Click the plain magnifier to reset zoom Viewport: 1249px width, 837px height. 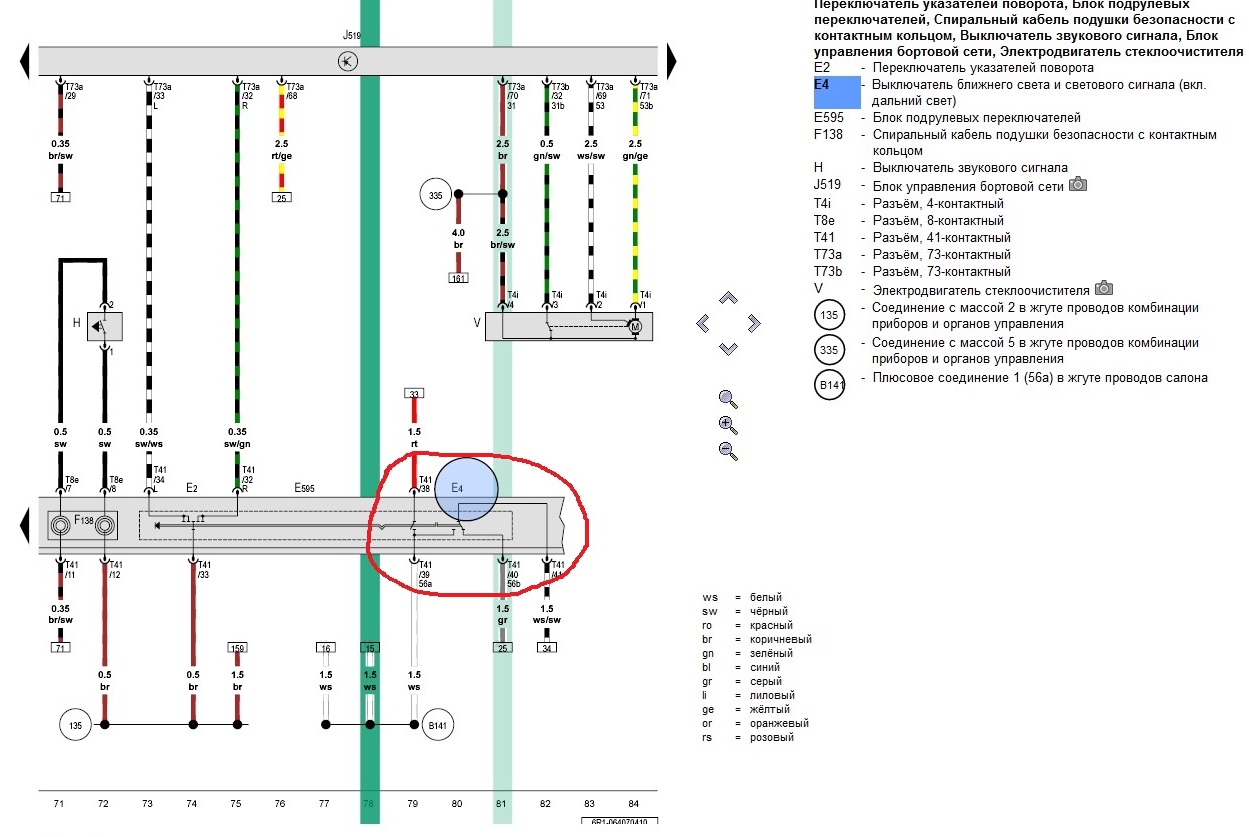click(728, 398)
